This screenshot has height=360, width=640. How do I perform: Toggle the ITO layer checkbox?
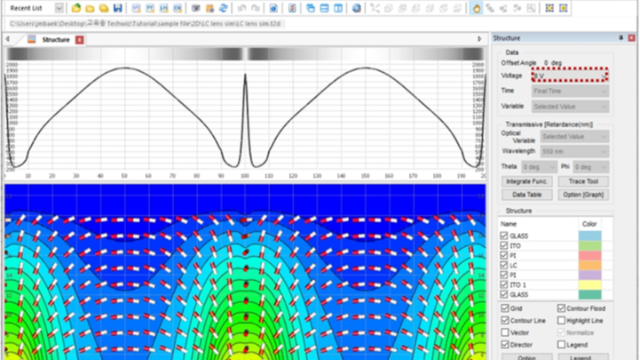click(x=504, y=245)
